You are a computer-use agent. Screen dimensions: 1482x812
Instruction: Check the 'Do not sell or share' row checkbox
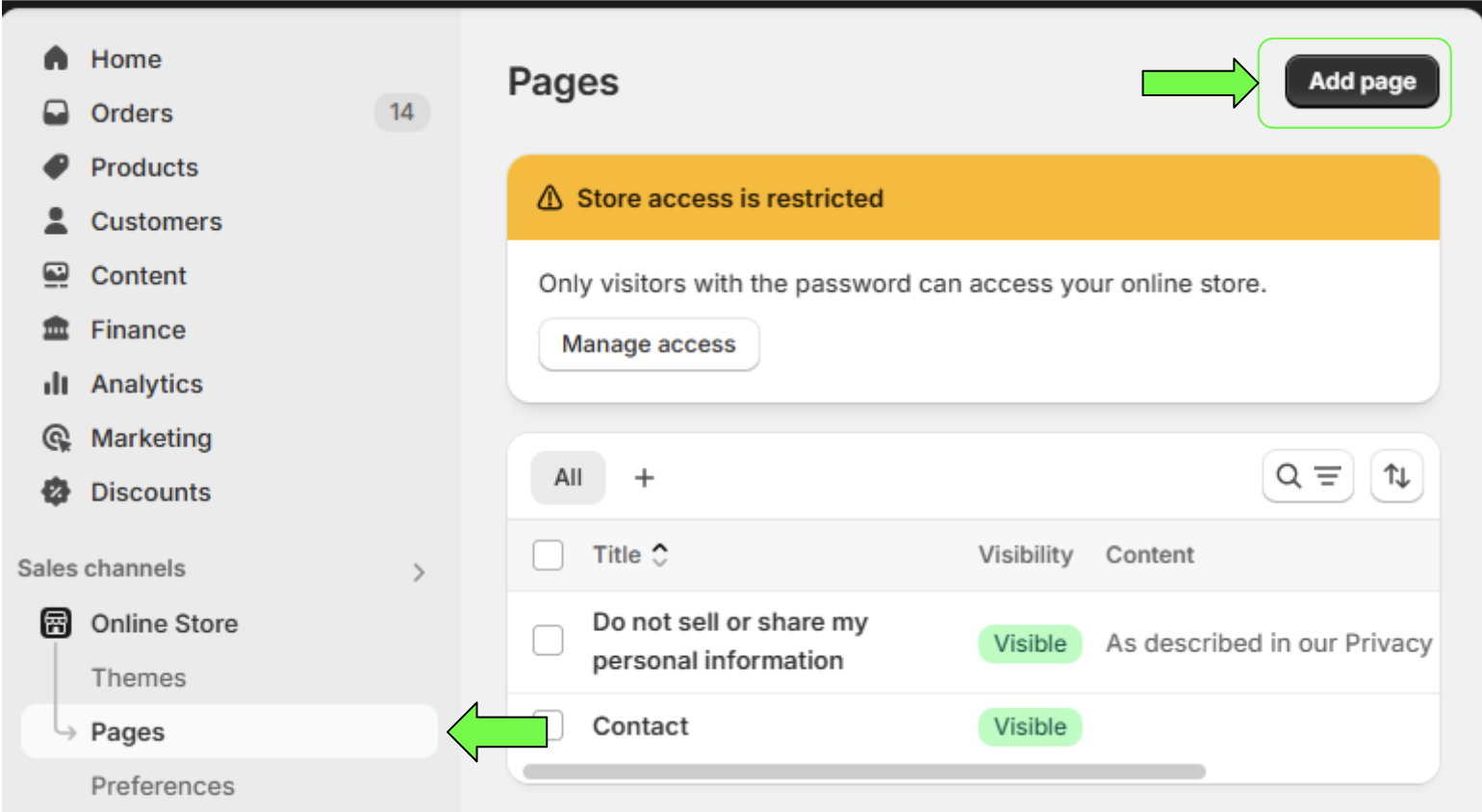(x=548, y=640)
